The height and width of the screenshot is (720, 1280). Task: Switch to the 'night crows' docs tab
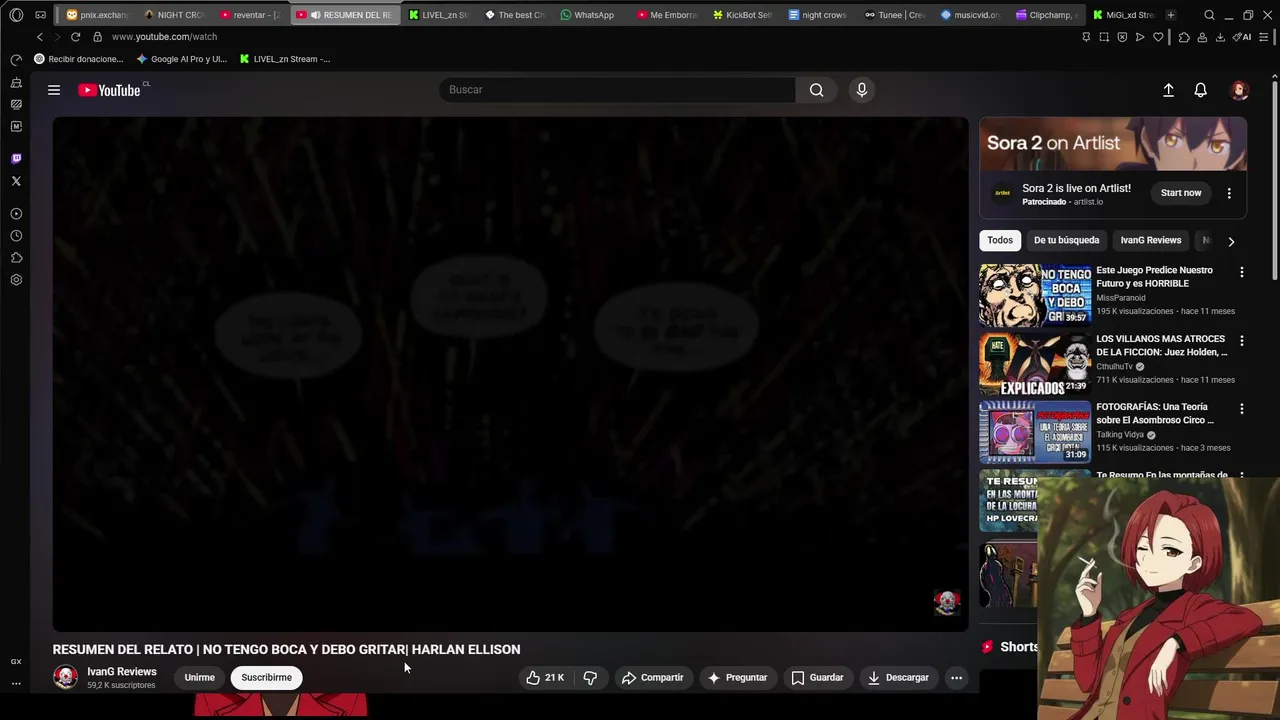tap(819, 15)
